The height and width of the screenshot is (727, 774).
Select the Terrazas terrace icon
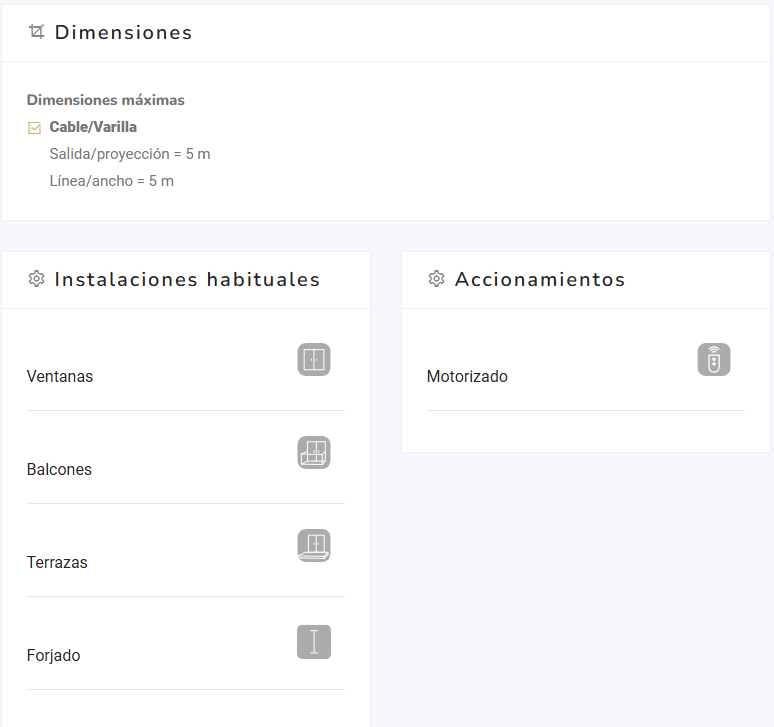314,546
